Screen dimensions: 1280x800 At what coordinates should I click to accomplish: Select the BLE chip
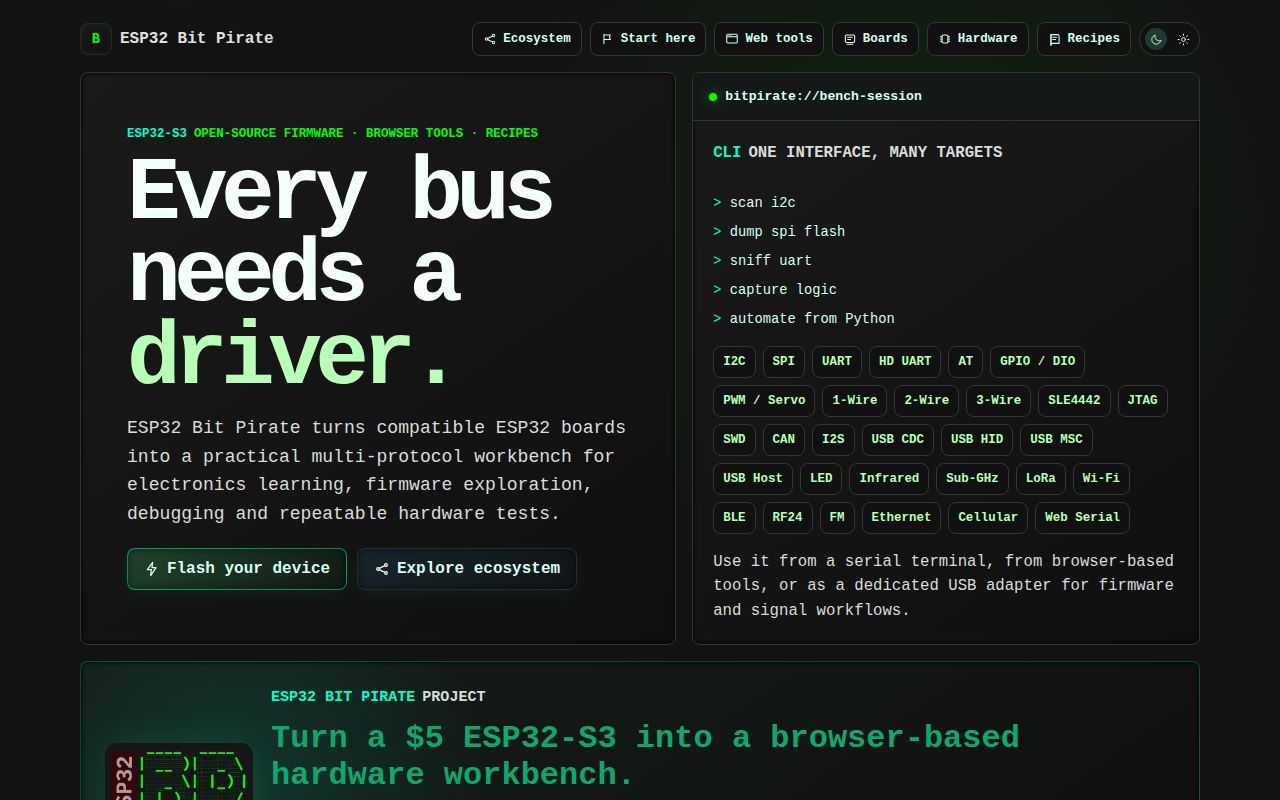pyautogui.click(x=734, y=518)
